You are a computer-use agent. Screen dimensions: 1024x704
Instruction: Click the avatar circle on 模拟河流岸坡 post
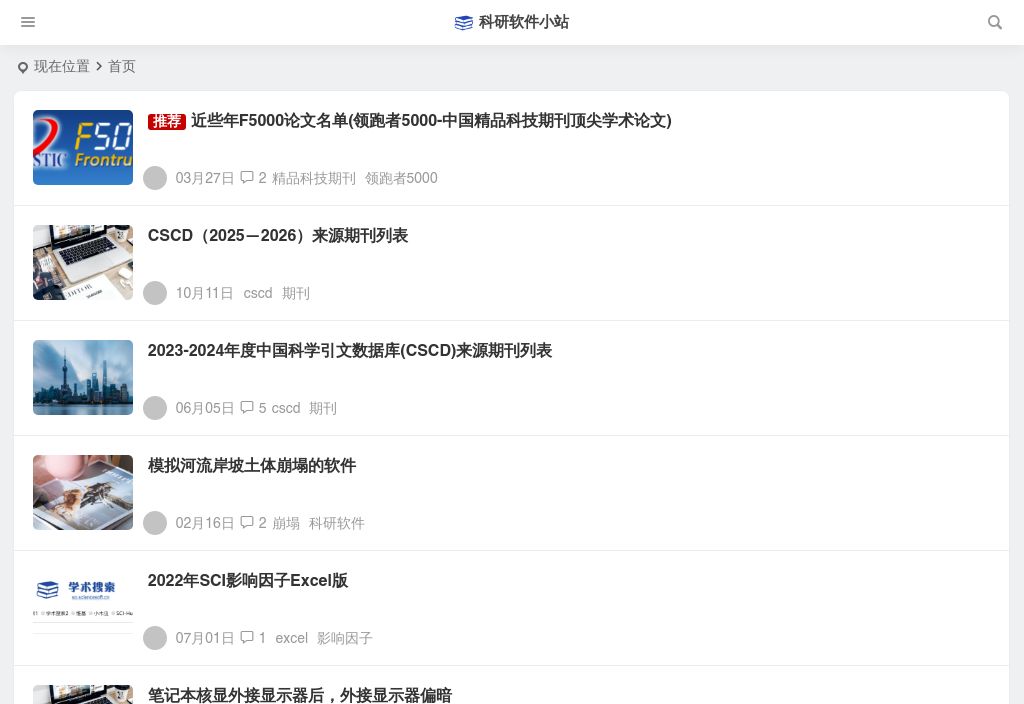(155, 523)
